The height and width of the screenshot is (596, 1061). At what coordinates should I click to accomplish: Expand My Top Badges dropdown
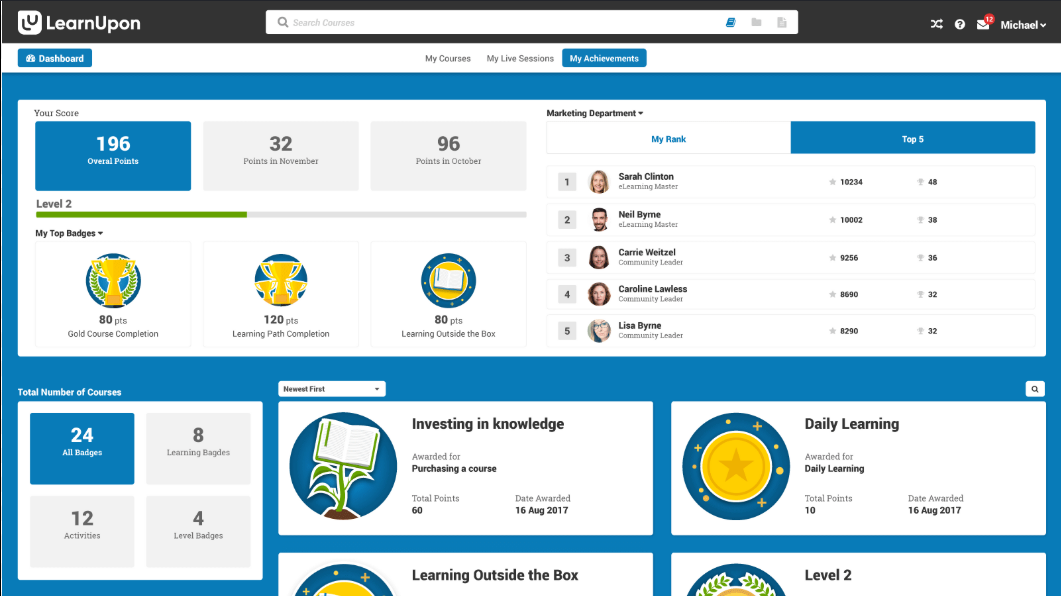coord(69,233)
